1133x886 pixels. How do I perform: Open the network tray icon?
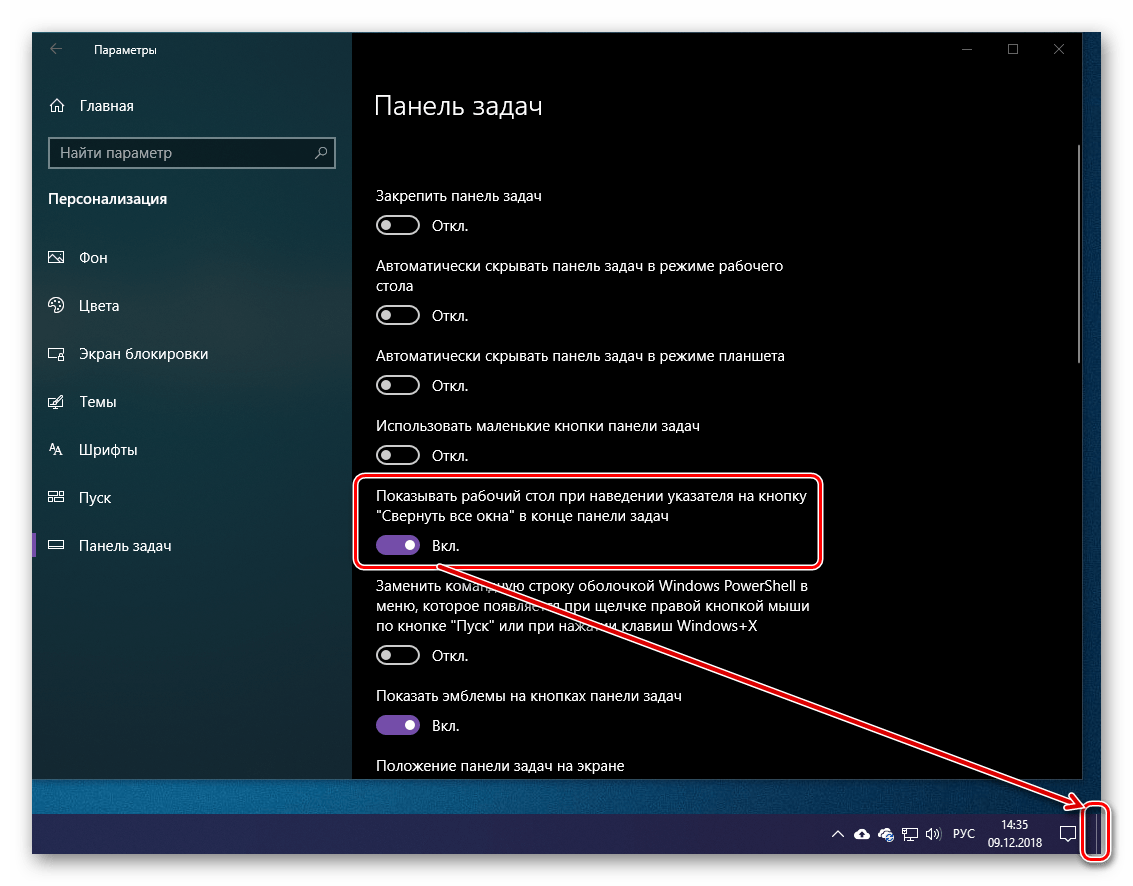coord(910,835)
